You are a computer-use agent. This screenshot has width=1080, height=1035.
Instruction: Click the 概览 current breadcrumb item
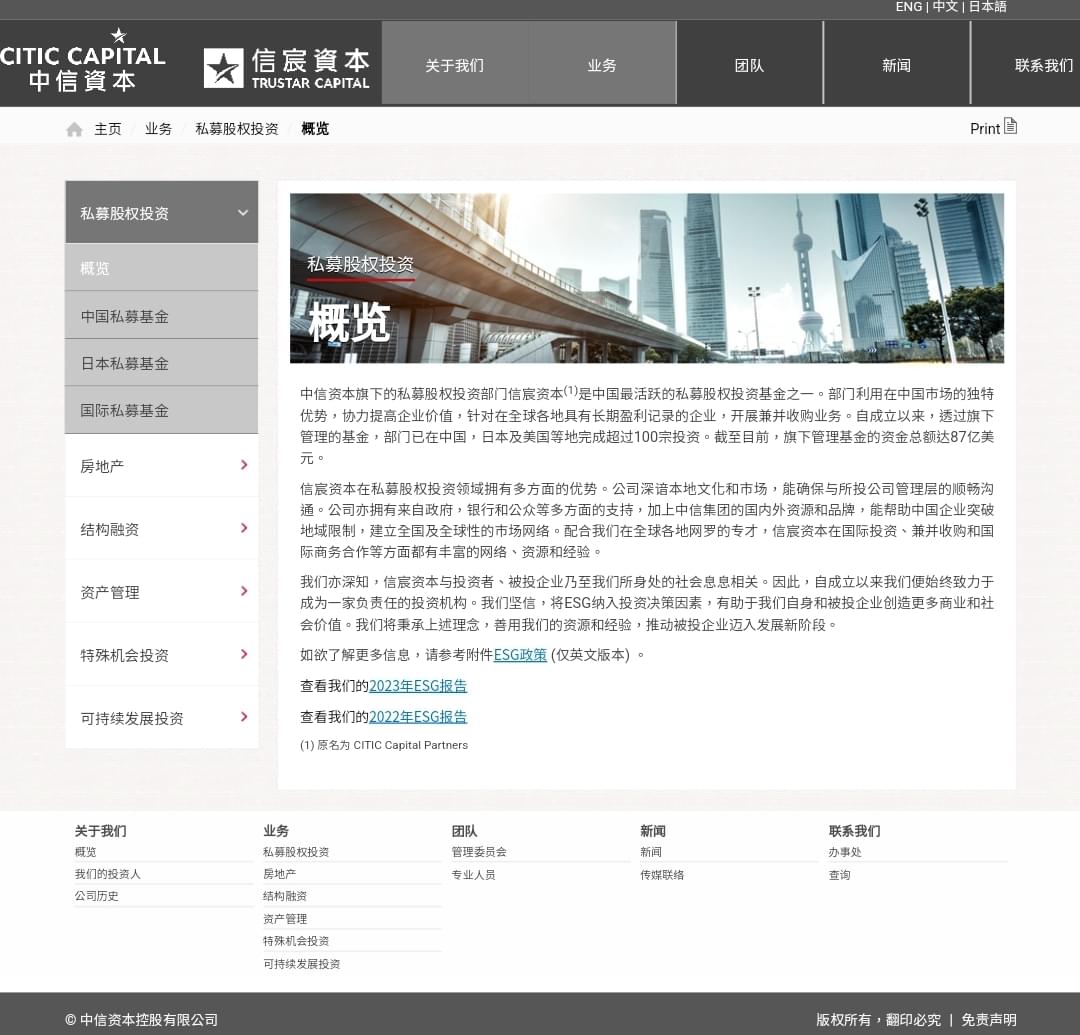click(x=315, y=129)
